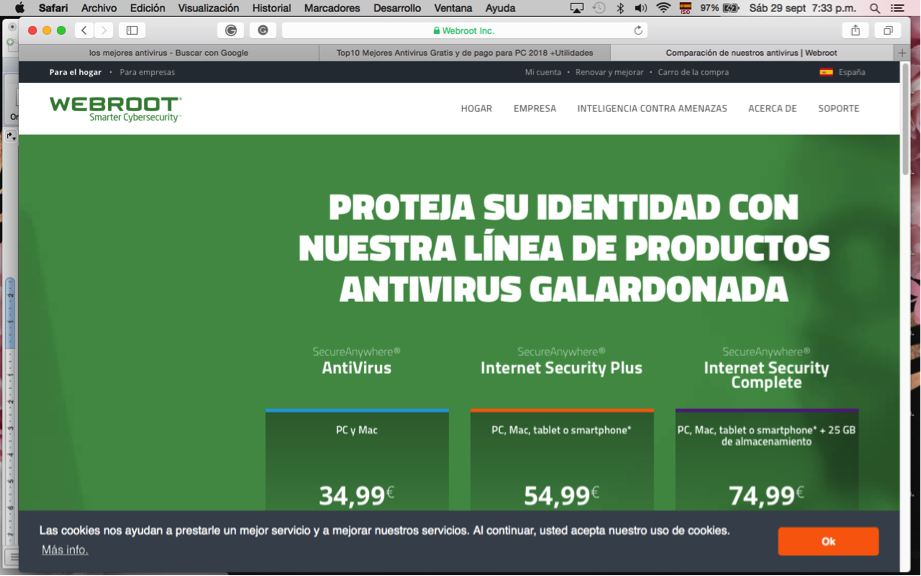Viewport: 921px width, 576px height.
Task: Click the Bluetooth menu bar icon
Action: (x=621, y=8)
